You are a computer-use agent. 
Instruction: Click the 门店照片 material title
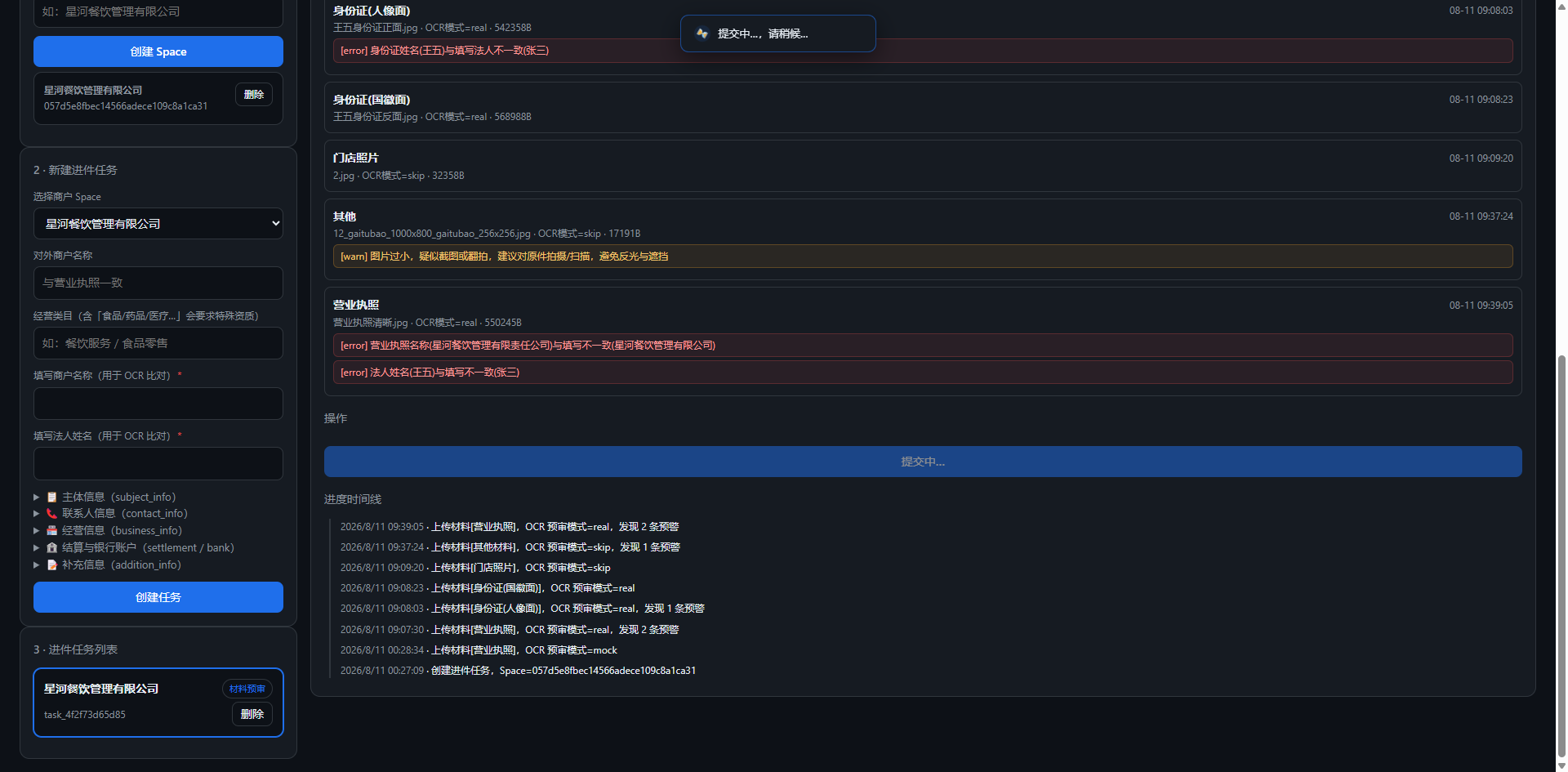click(356, 158)
